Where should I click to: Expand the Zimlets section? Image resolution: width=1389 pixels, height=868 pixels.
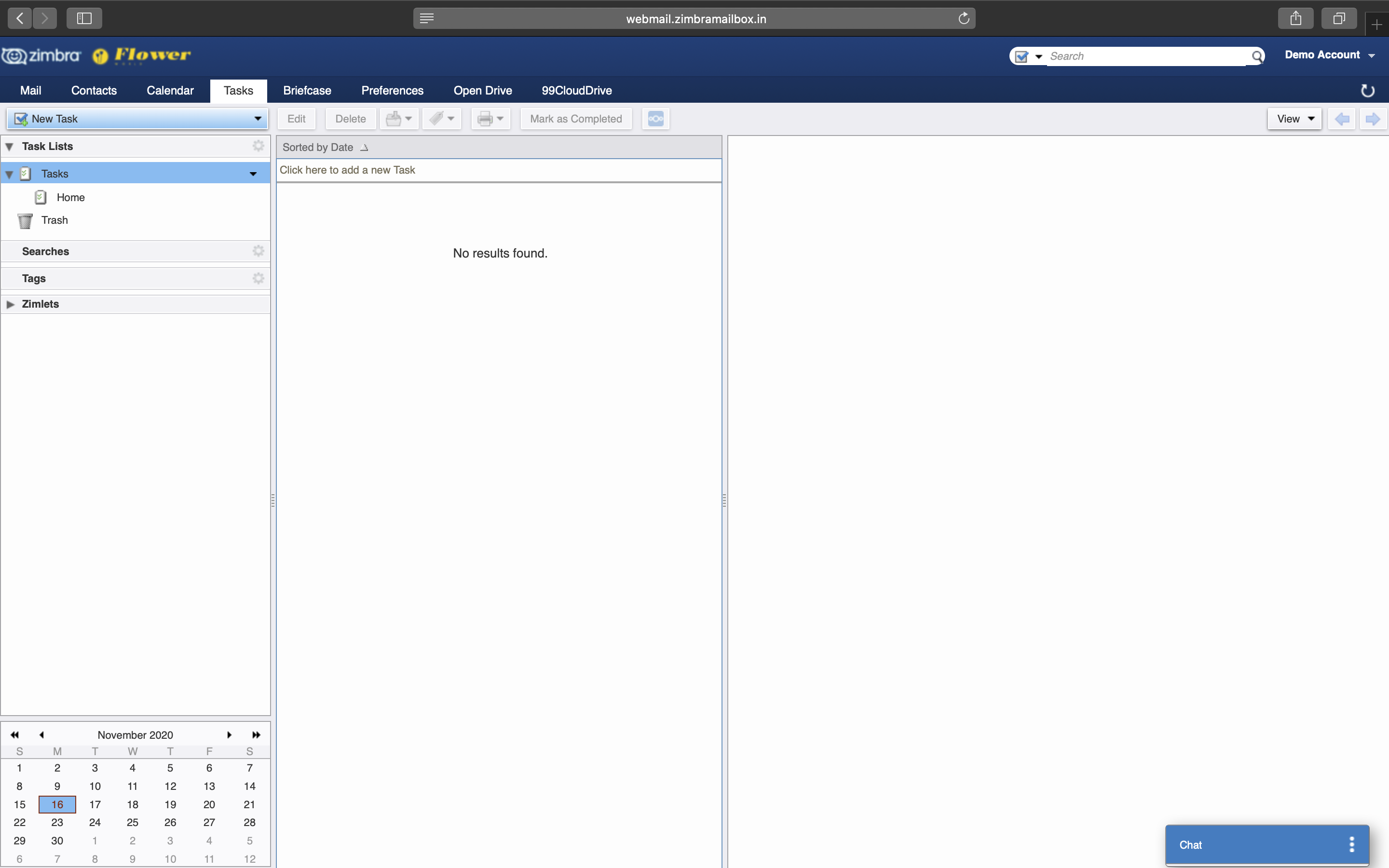tap(10, 304)
